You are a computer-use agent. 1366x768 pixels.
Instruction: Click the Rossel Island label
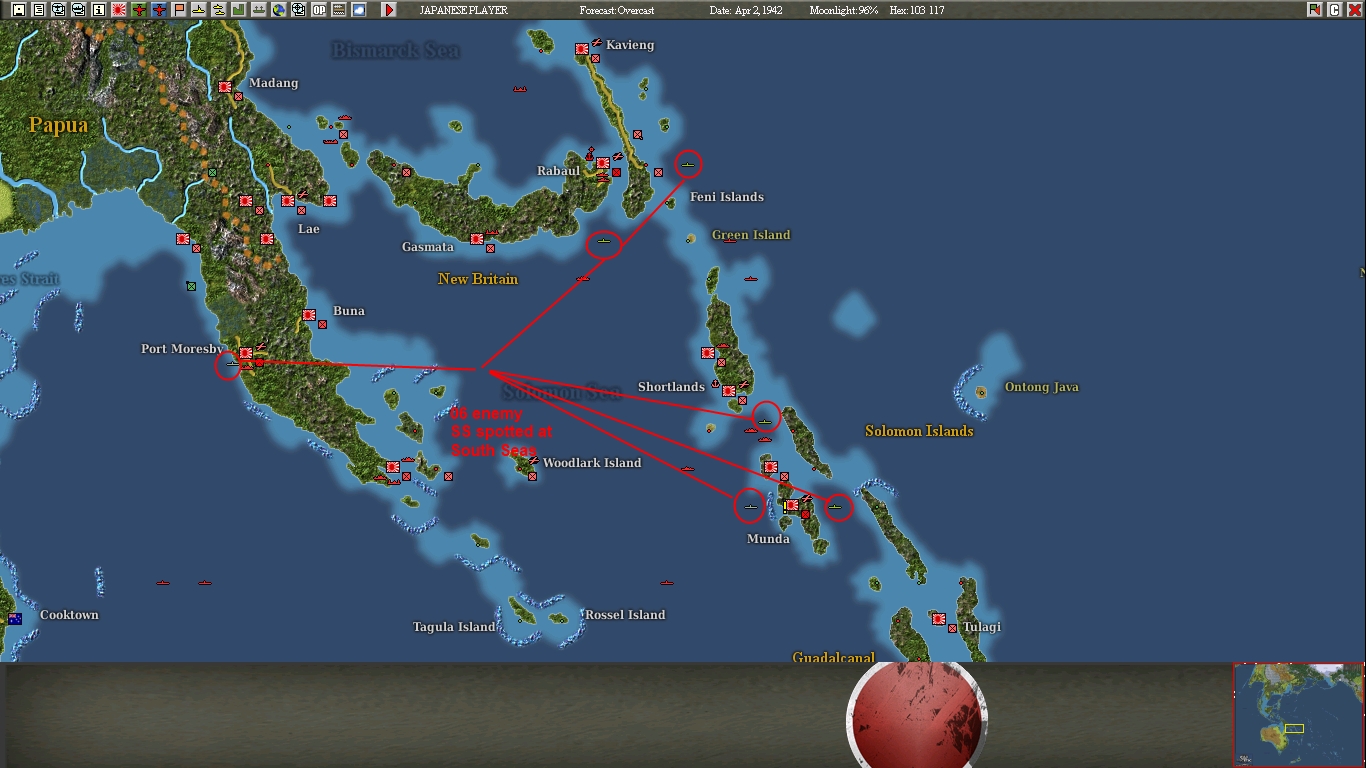click(x=625, y=615)
